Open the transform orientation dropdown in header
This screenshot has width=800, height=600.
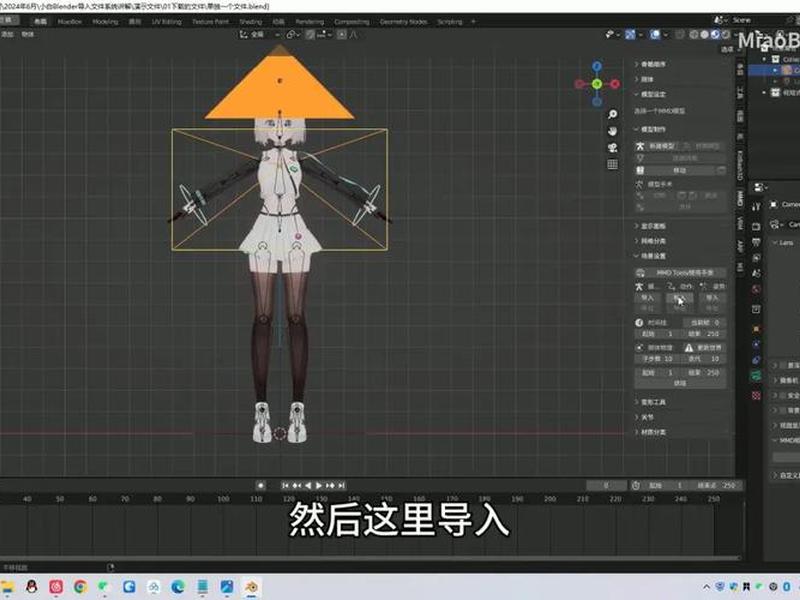tap(260, 34)
